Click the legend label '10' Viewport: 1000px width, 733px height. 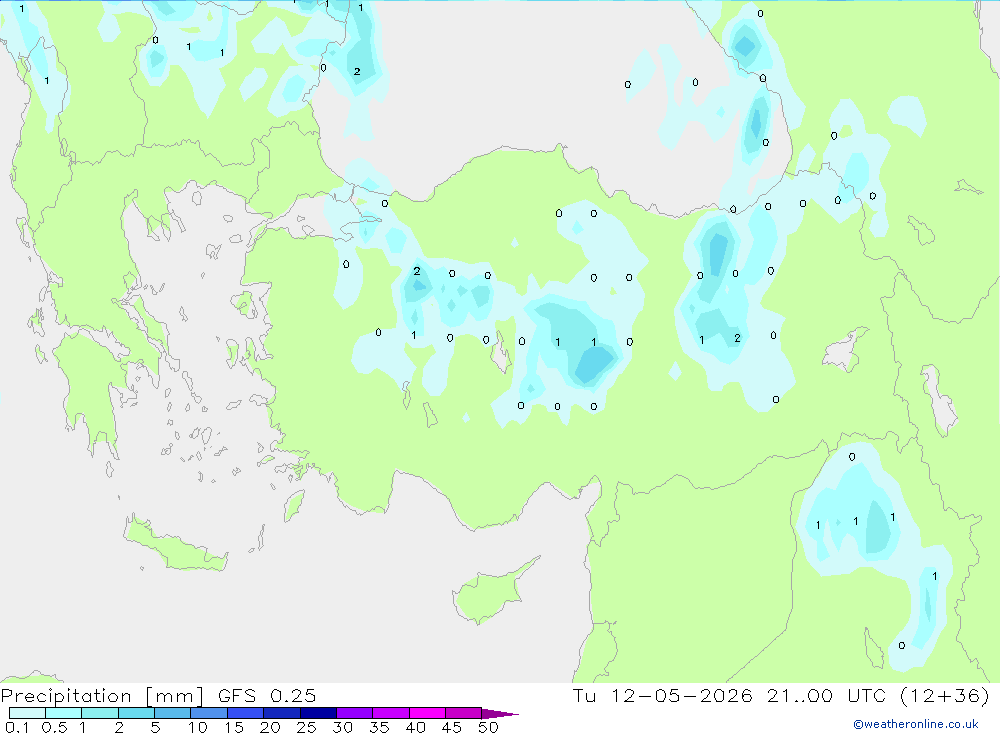(198, 727)
